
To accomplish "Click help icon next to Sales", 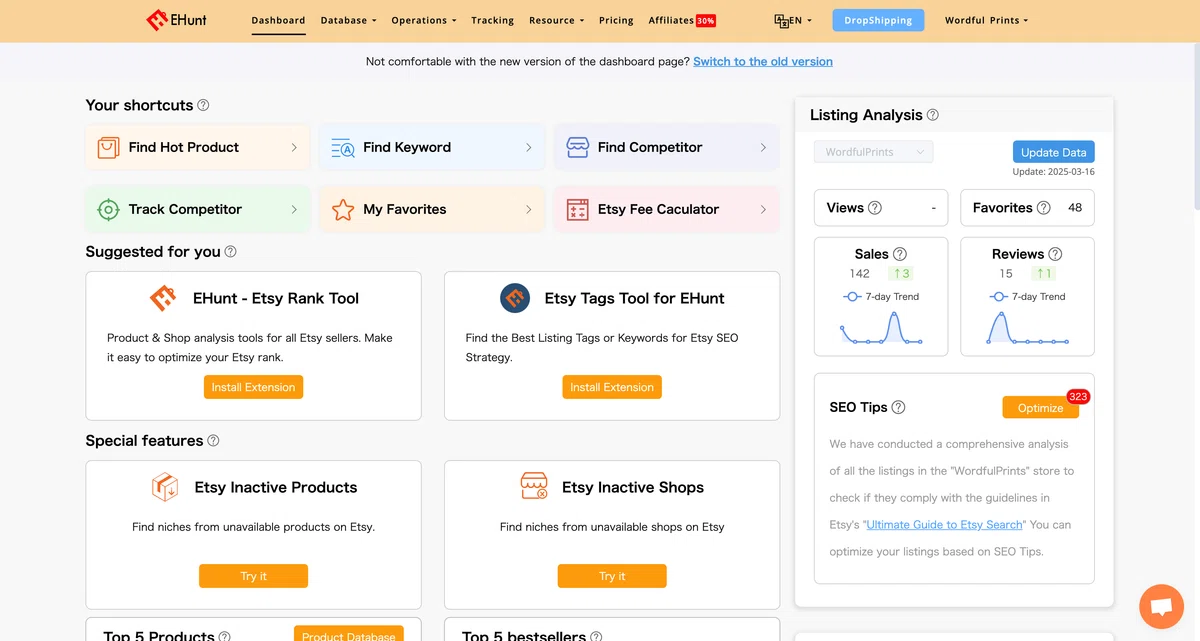I will coord(900,254).
